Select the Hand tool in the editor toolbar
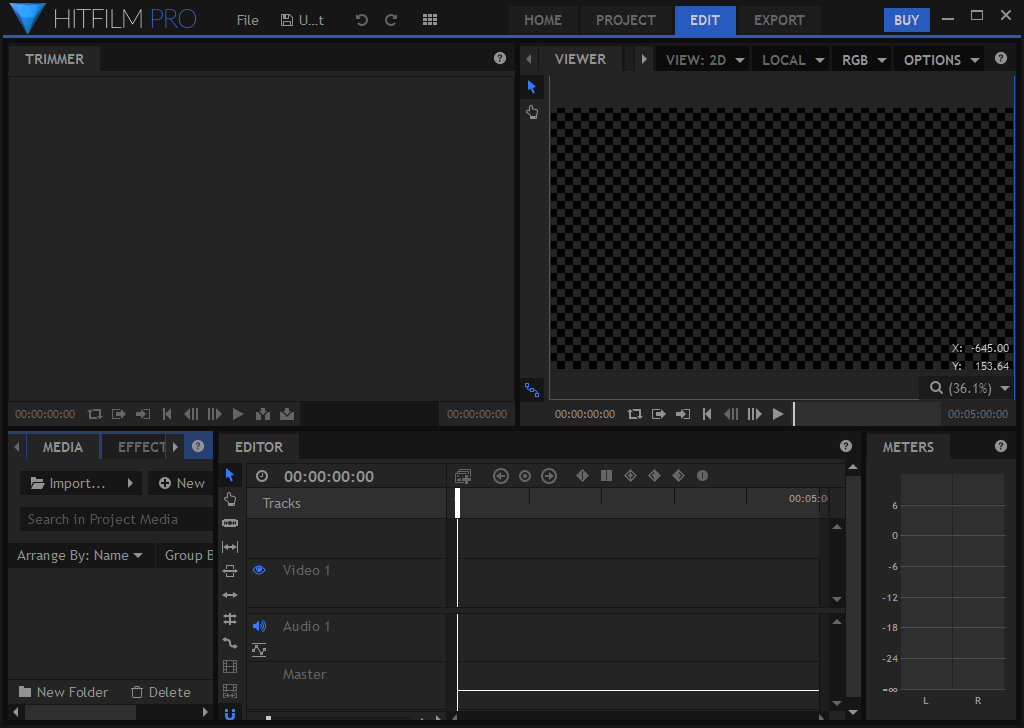 230,499
